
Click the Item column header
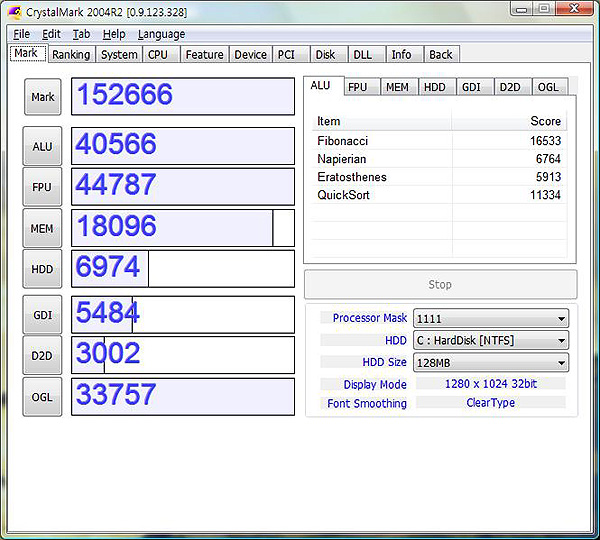tap(382, 121)
